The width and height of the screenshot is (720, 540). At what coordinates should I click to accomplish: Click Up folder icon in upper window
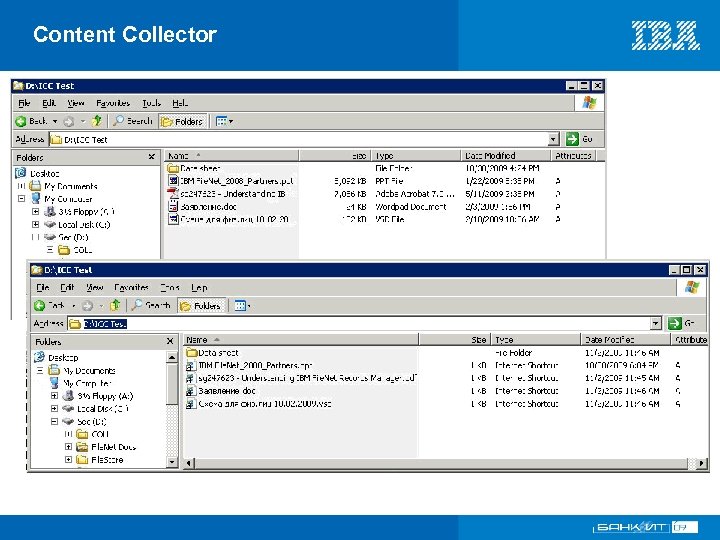click(96, 121)
